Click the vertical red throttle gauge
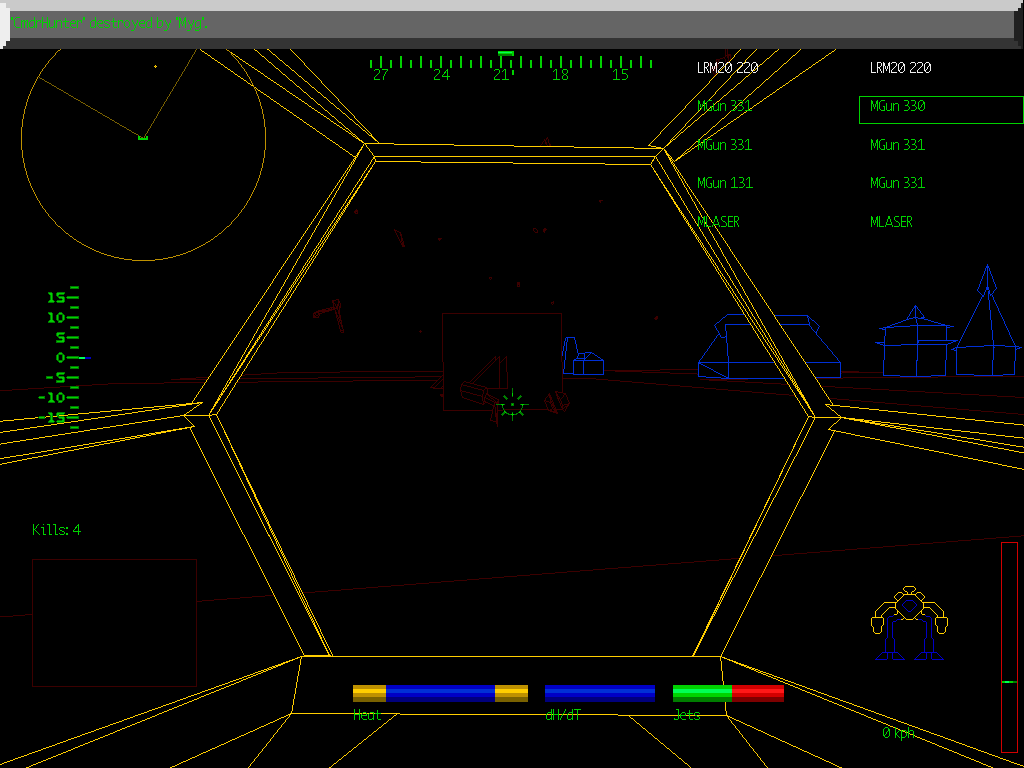The width and height of the screenshot is (1024, 768). point(1009,646)
